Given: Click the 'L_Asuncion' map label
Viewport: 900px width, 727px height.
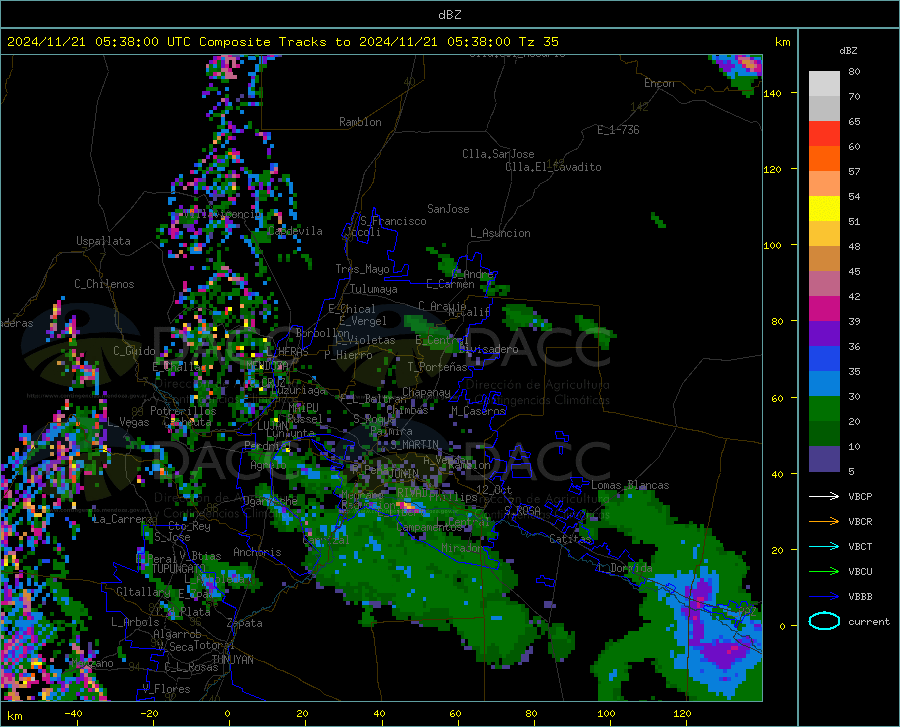Looking at the screenshot, I should [500, 233].
